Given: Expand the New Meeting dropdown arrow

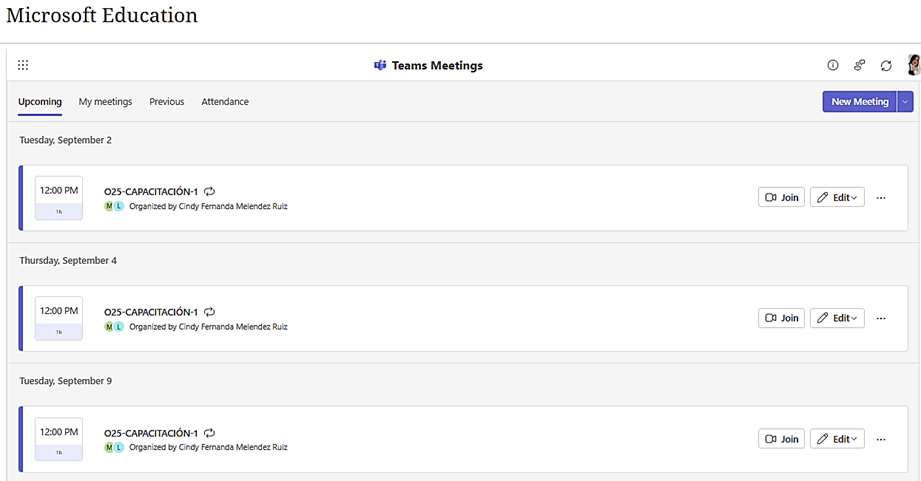Looking at the screenshot, I should 905,102.
